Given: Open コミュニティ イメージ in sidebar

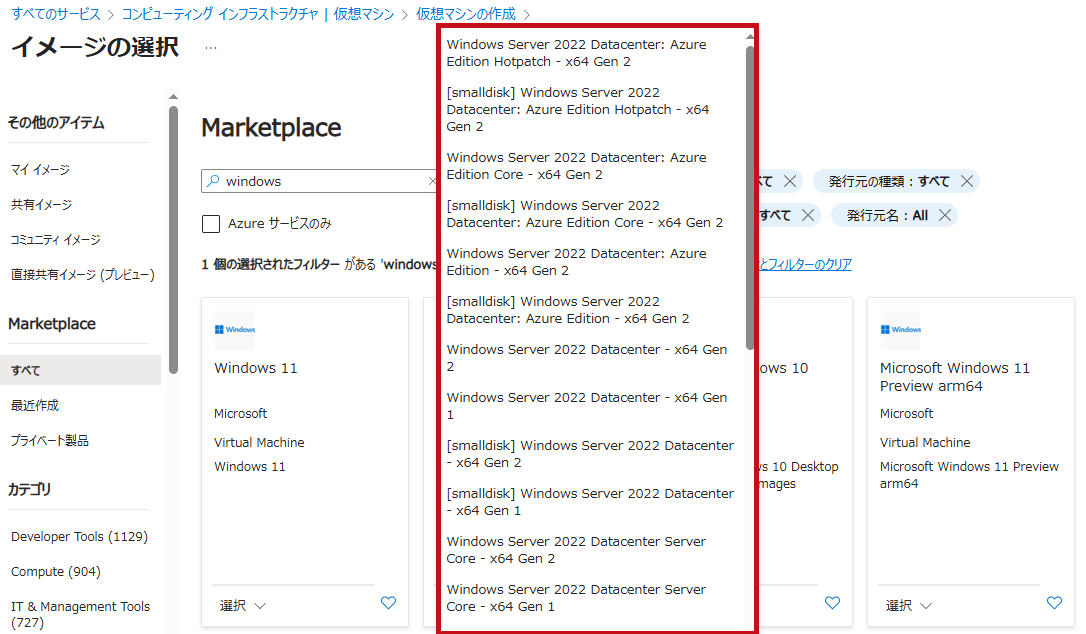Looking at the screenshot, I should [x=55, y=240].
